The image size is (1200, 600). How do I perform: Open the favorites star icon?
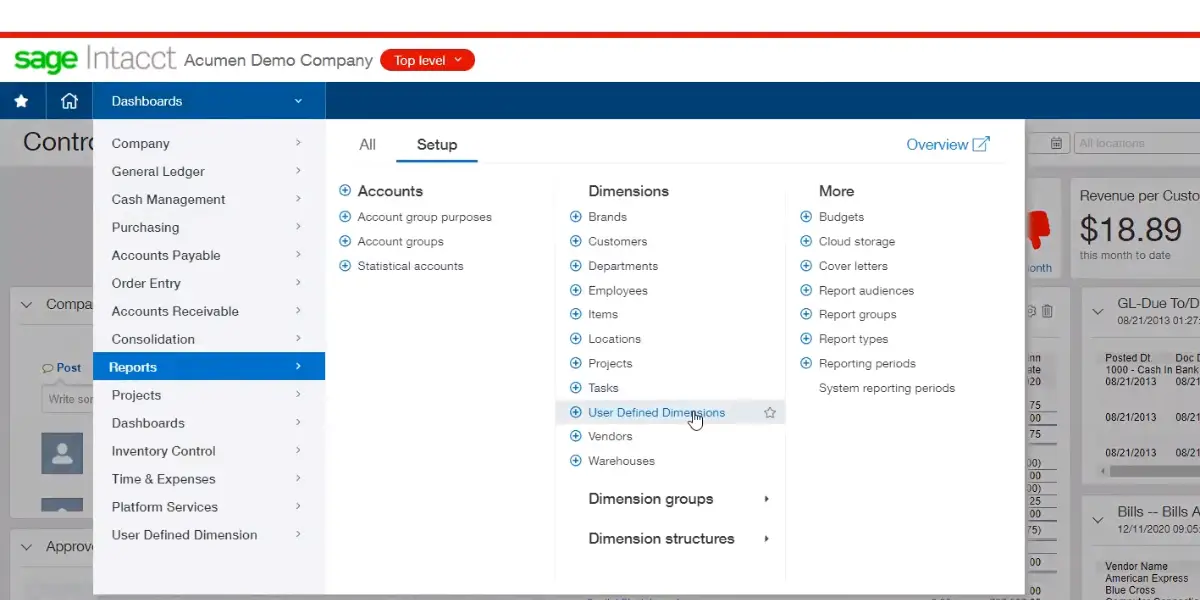tap(21, 101)
